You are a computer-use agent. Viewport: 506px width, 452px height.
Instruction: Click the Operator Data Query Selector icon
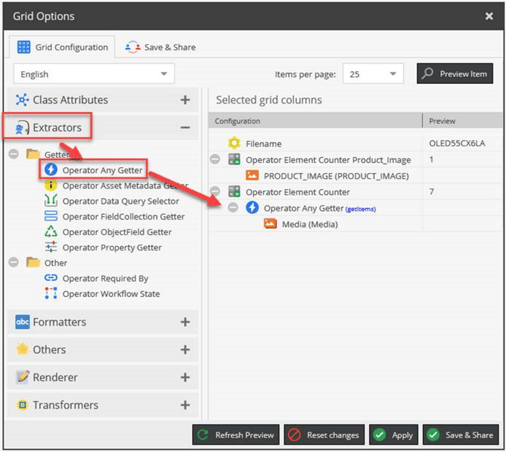[51, 200]
